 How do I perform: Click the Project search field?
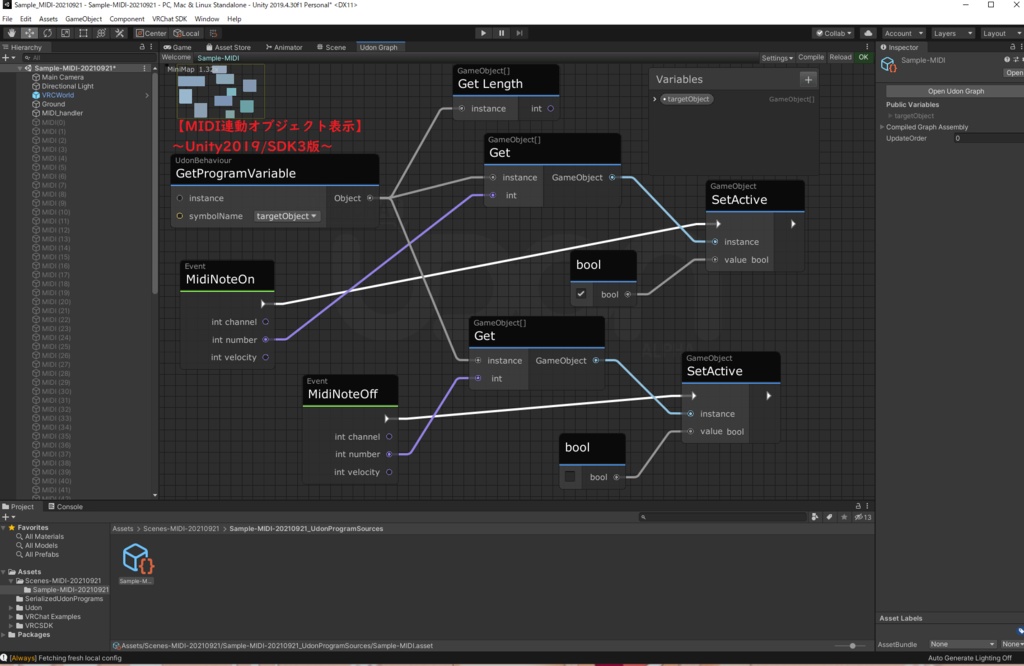724,516
